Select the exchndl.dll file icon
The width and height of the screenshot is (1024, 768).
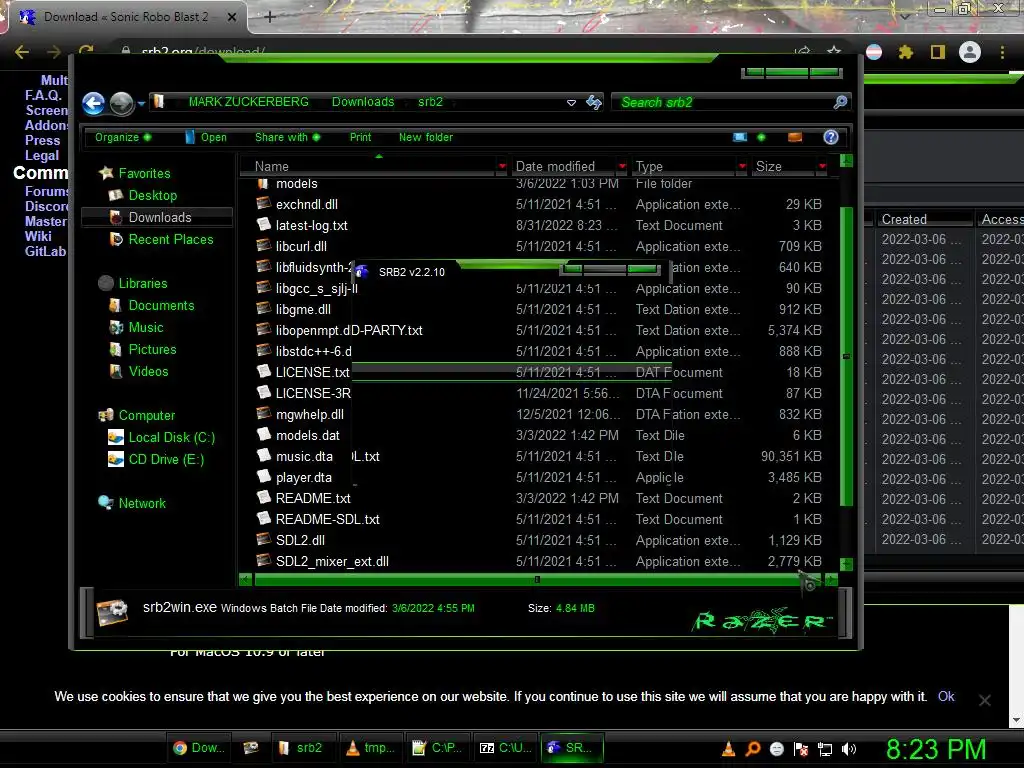click(x=264, y=204)
